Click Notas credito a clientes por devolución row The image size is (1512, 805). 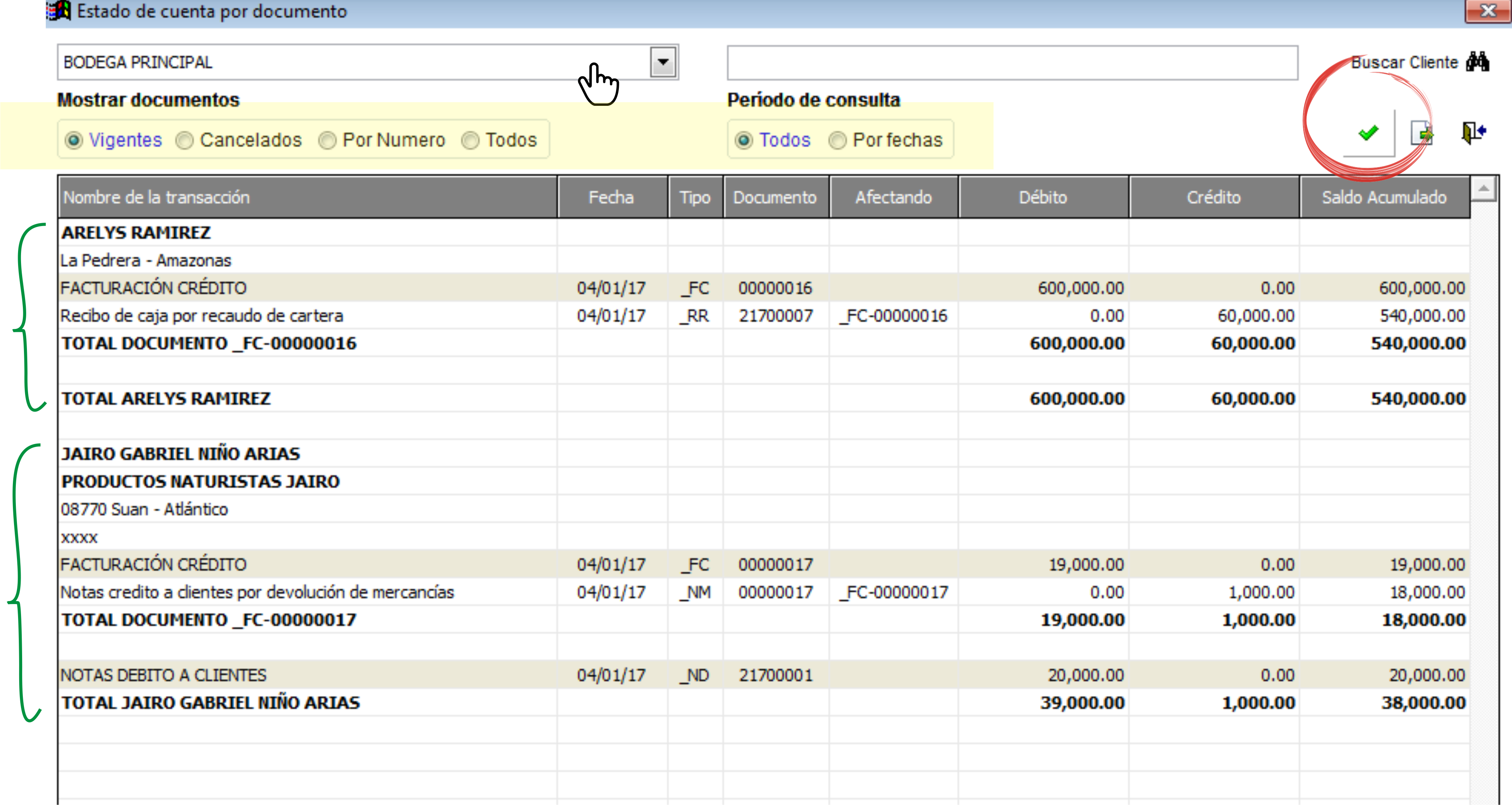click(764, 593)
